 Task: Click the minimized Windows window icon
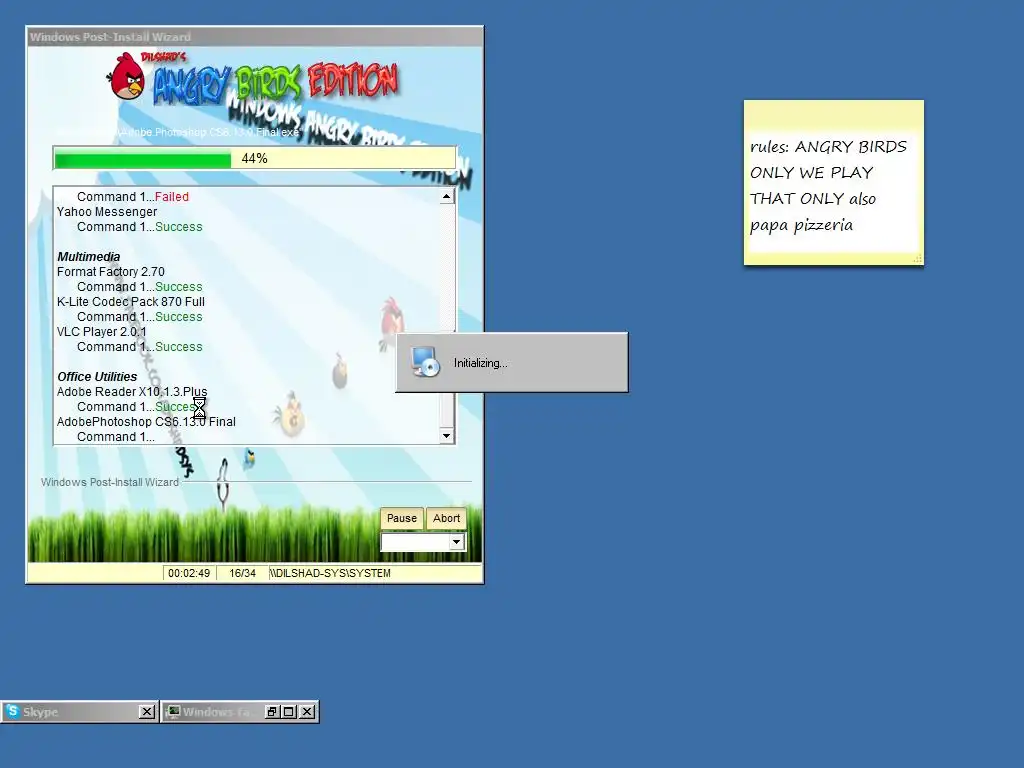coord(172,712)
